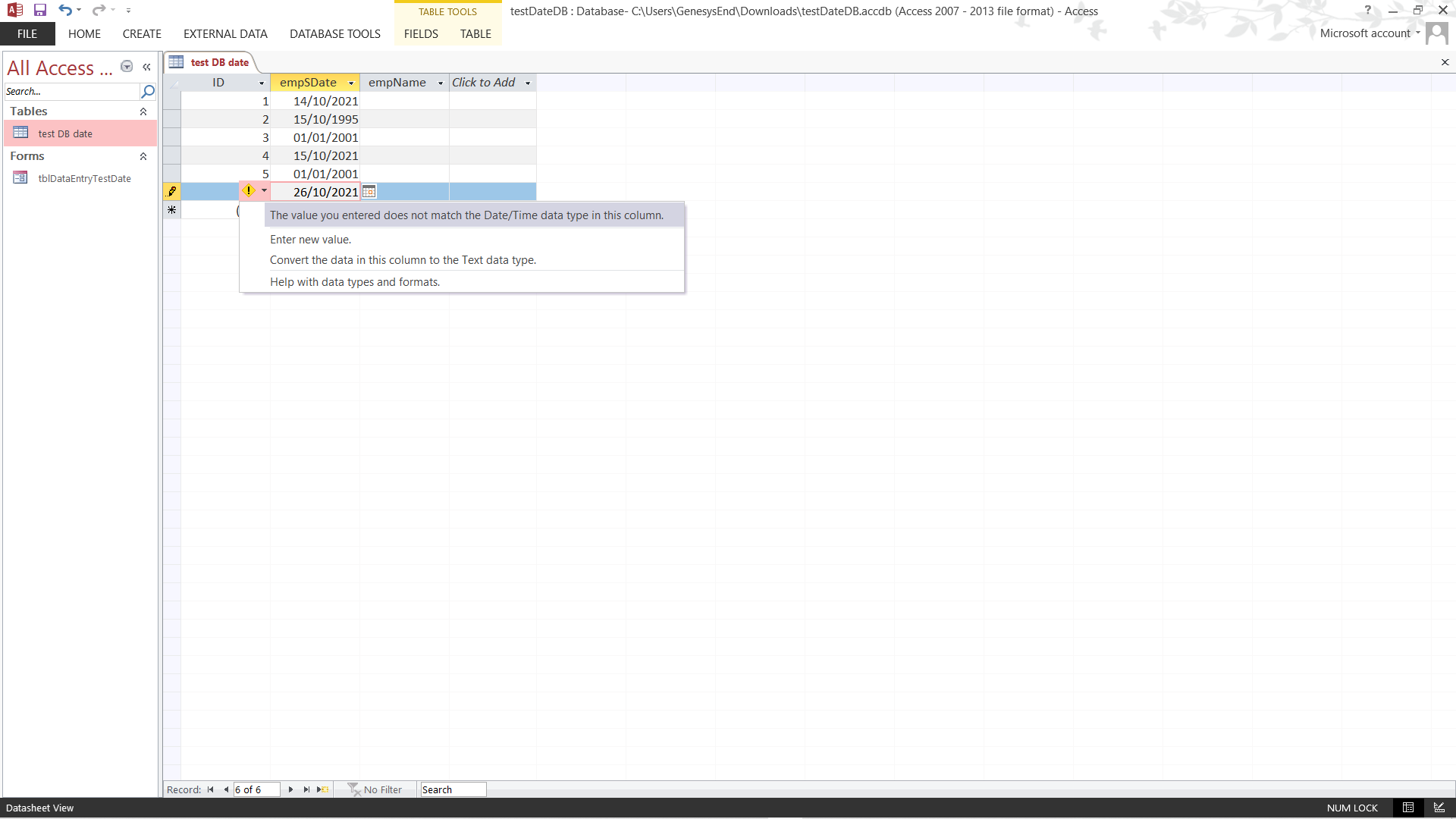Save the database with the floppy icon
This screenshot has height=819, width=1456.
click(40, 11)
